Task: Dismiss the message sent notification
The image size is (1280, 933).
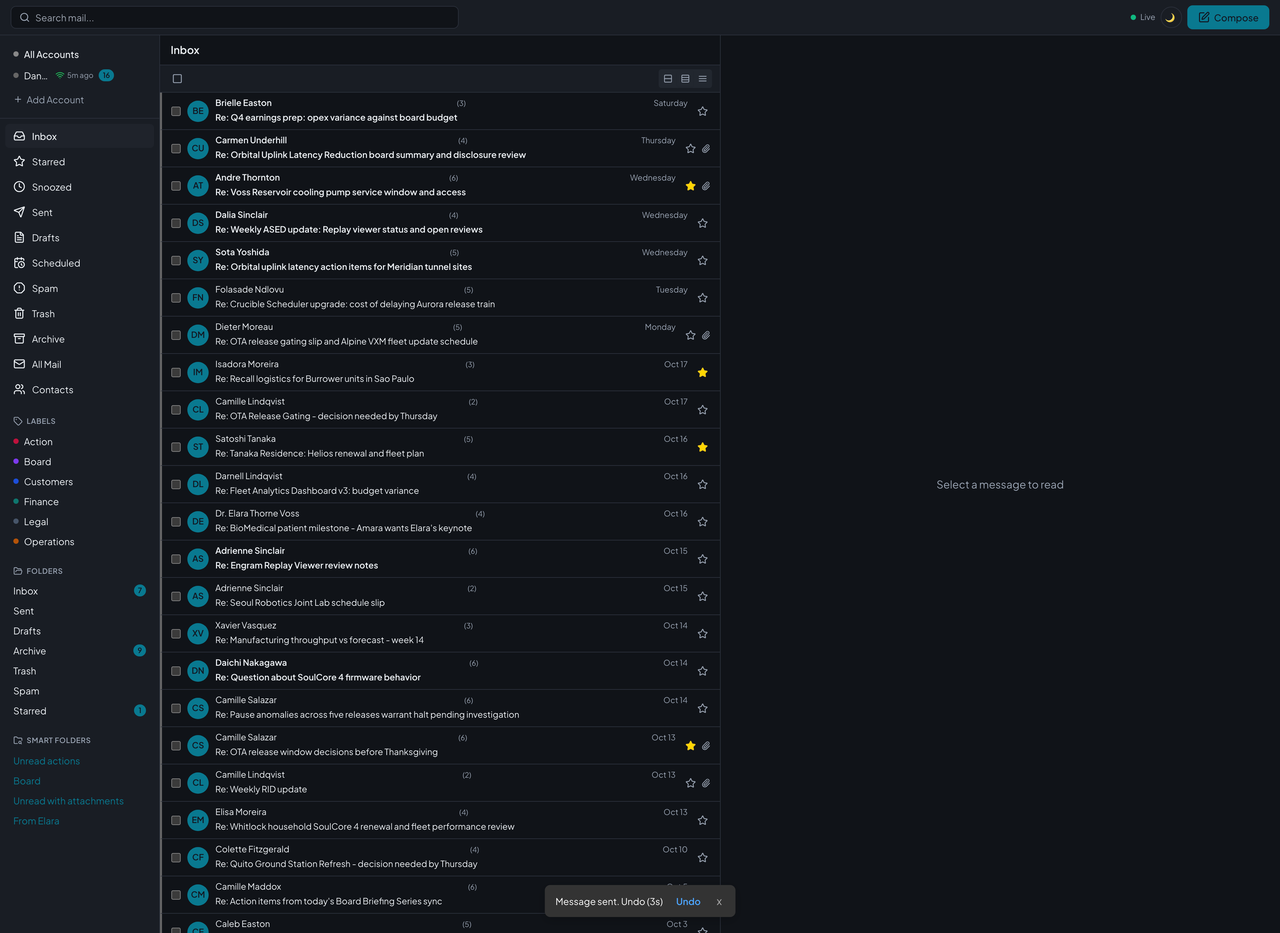Action: pos(719,902)
